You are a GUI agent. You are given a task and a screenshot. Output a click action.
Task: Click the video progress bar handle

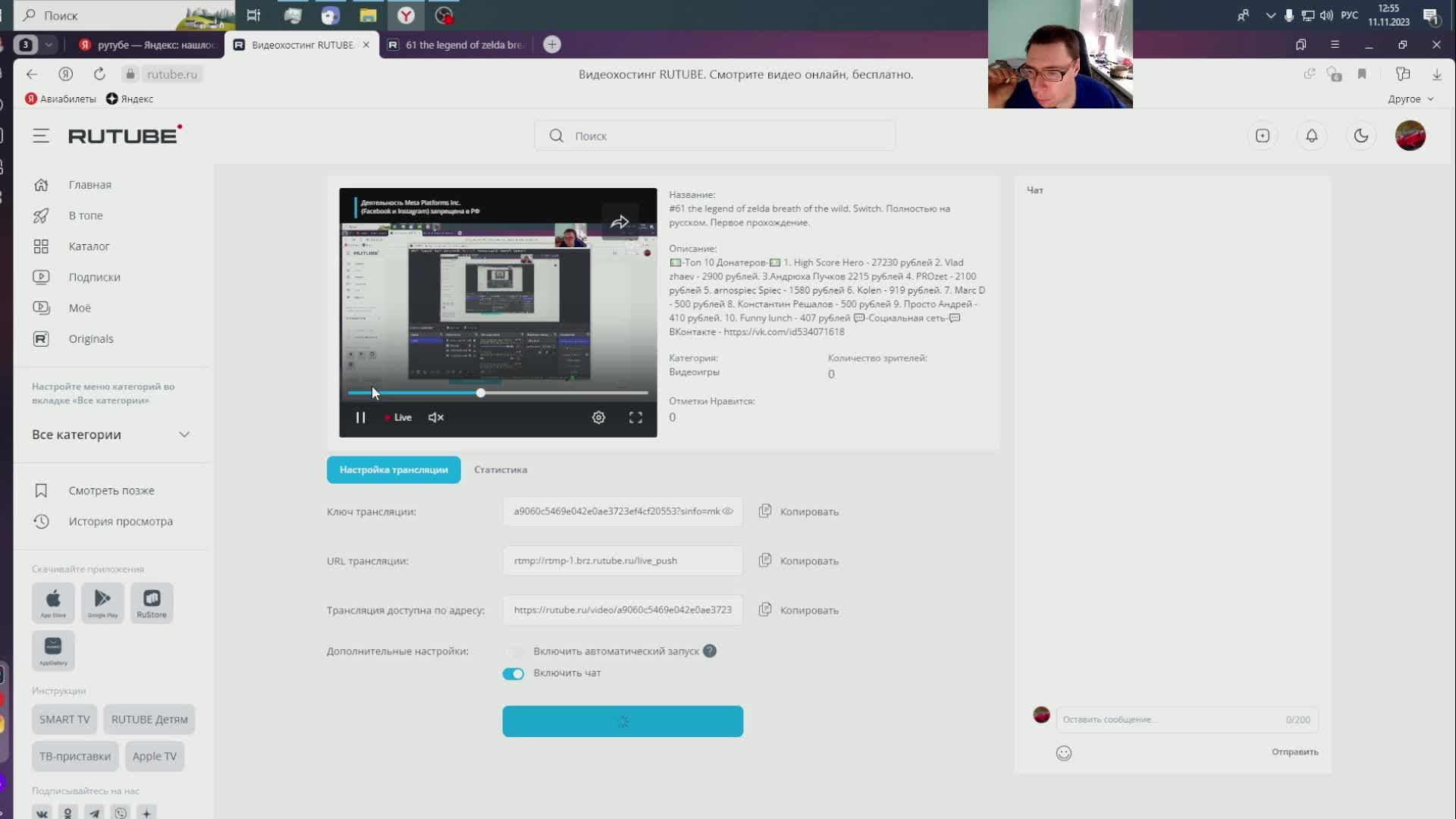481,393
